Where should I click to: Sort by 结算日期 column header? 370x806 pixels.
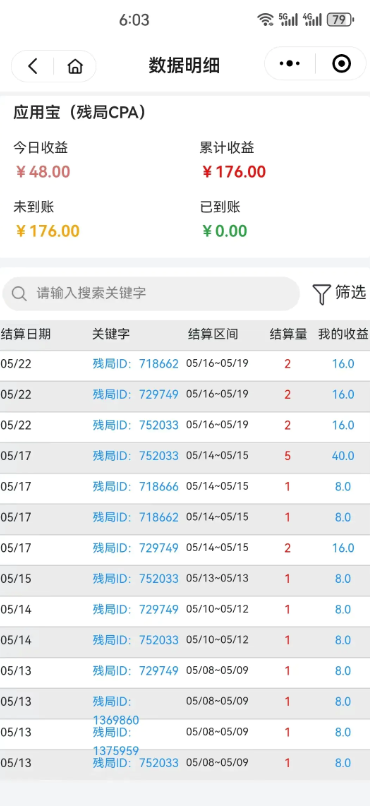click(x=26, y=334)
